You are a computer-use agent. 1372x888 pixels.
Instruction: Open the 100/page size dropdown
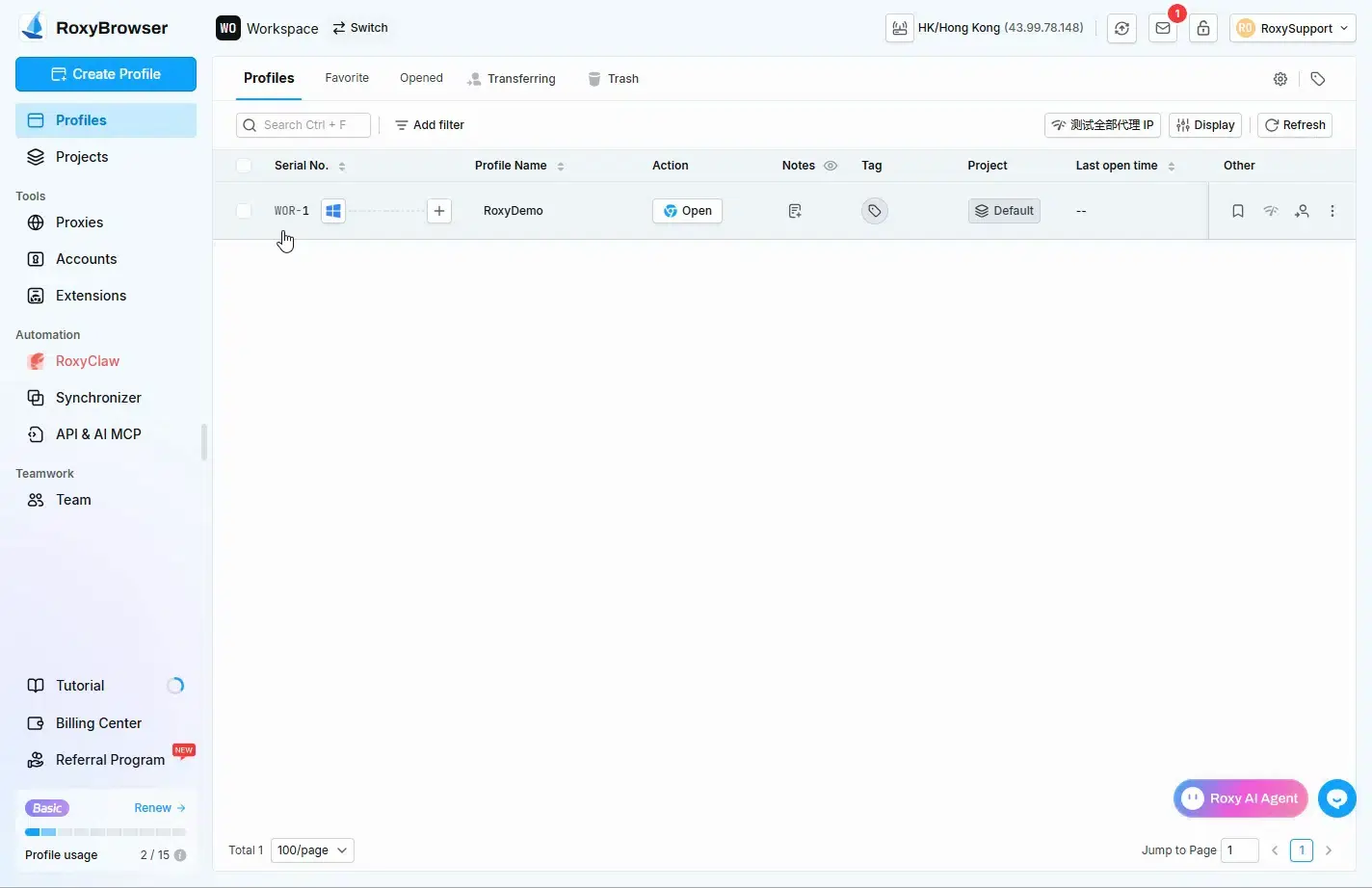tap(312, 850)
